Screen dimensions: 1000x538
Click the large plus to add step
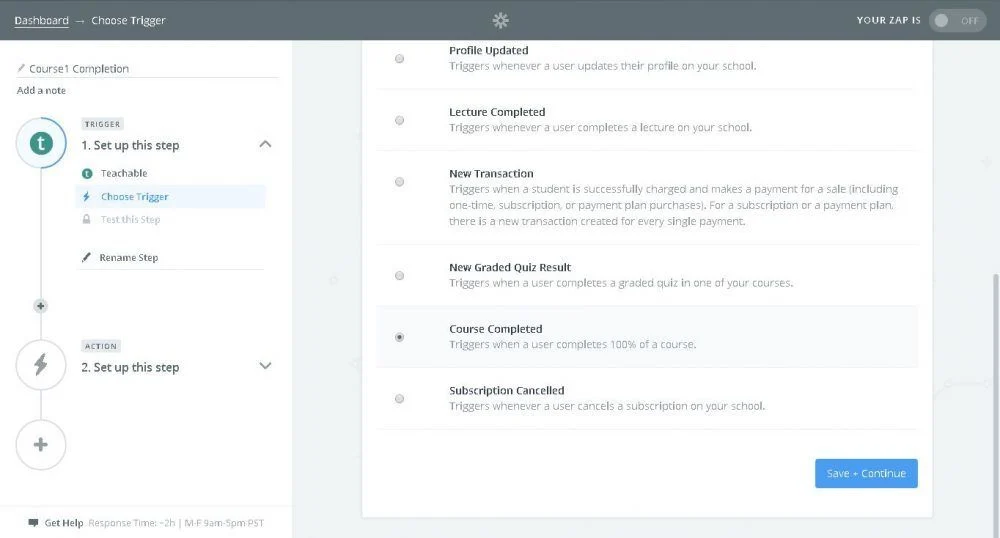coord(41,444)
